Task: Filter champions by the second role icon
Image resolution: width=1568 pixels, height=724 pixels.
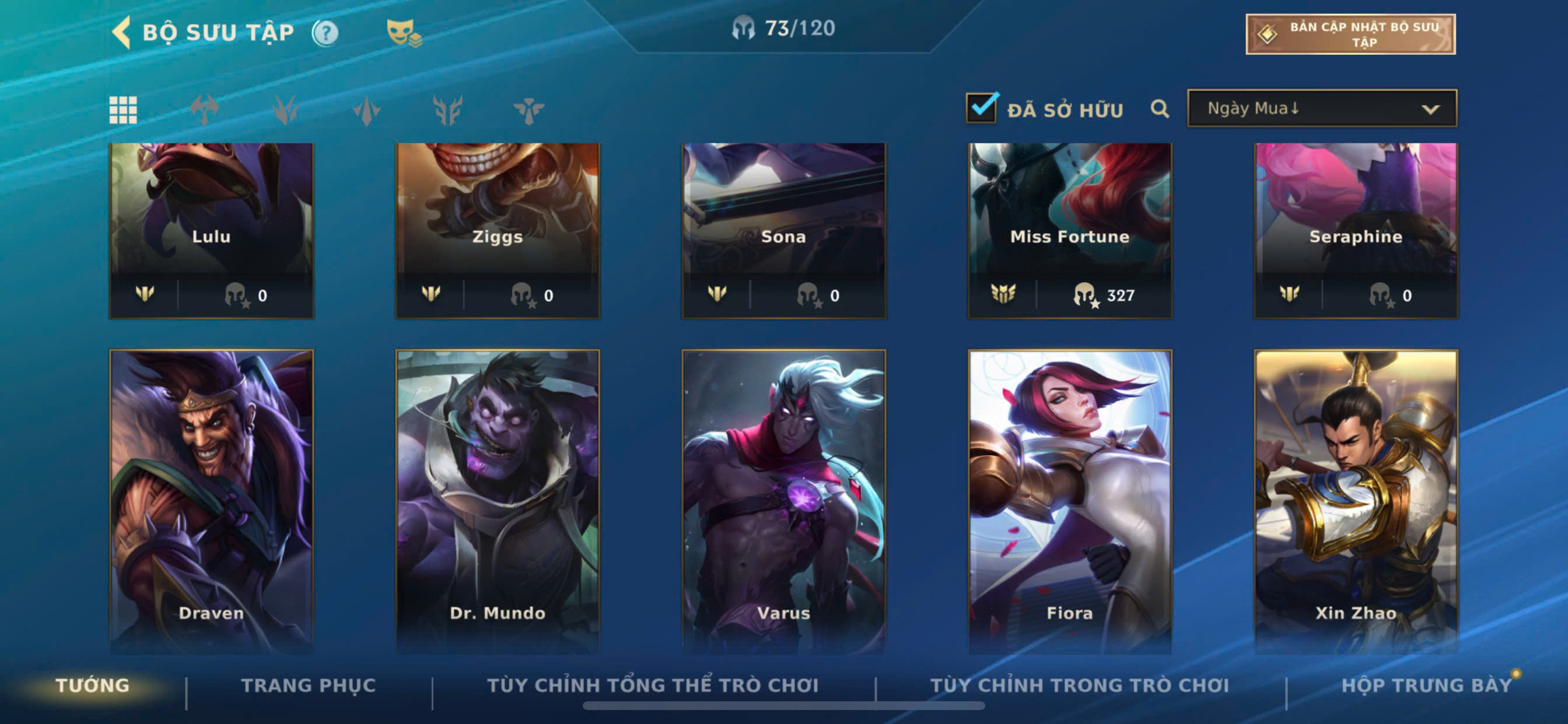Action: point(285,110)
